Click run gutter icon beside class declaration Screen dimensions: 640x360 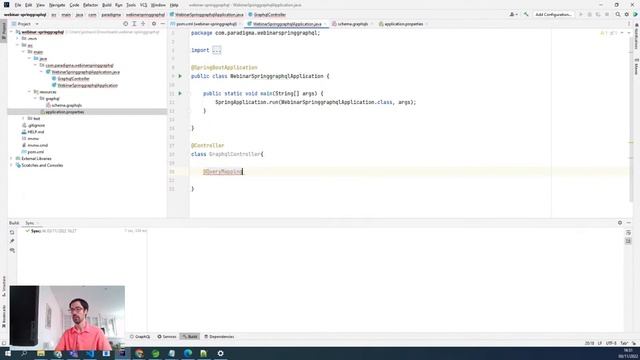coord(180,76)
